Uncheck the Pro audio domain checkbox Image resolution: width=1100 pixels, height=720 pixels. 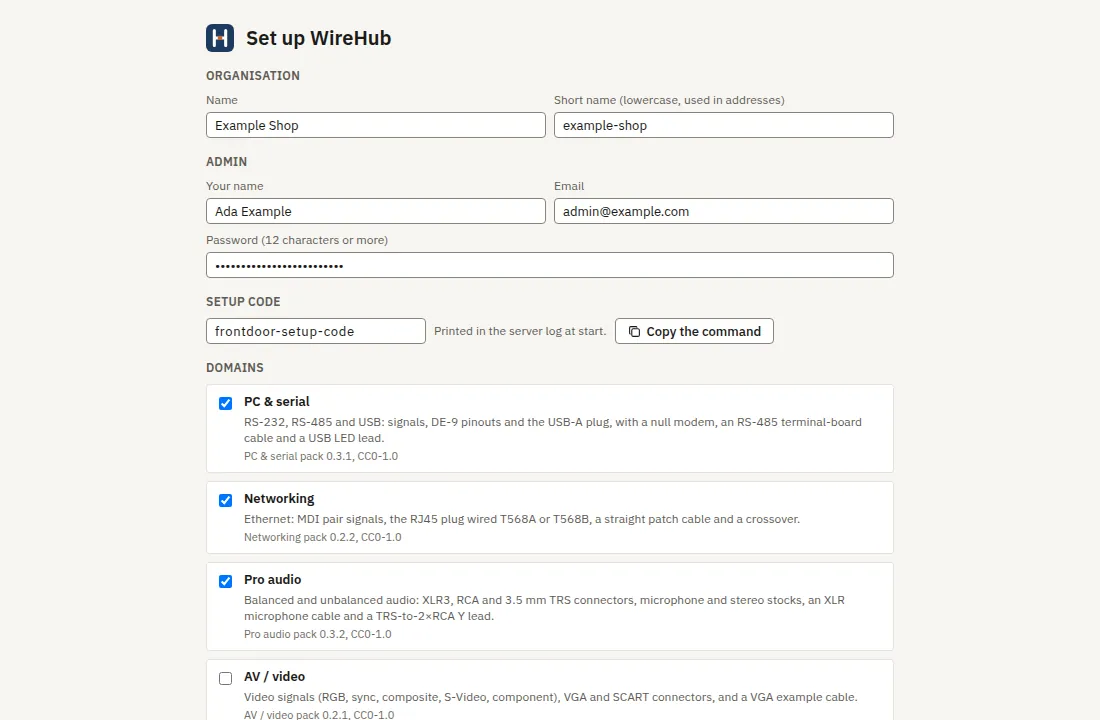[x=225, y=581]
